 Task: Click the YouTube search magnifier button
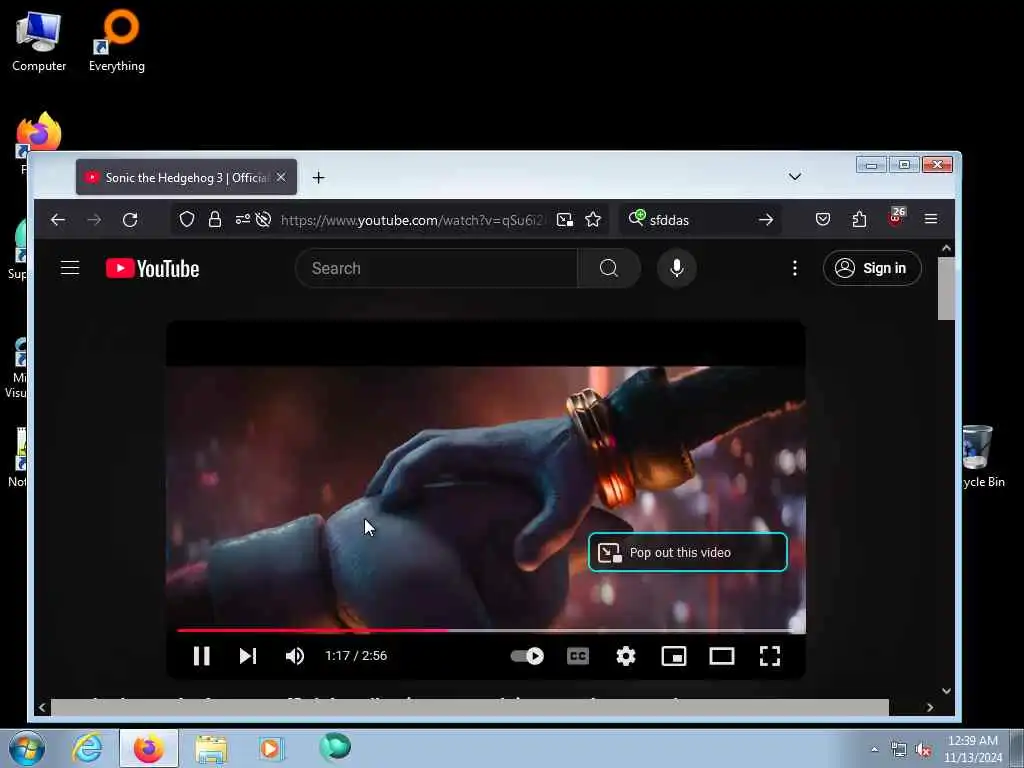point(609,268)
